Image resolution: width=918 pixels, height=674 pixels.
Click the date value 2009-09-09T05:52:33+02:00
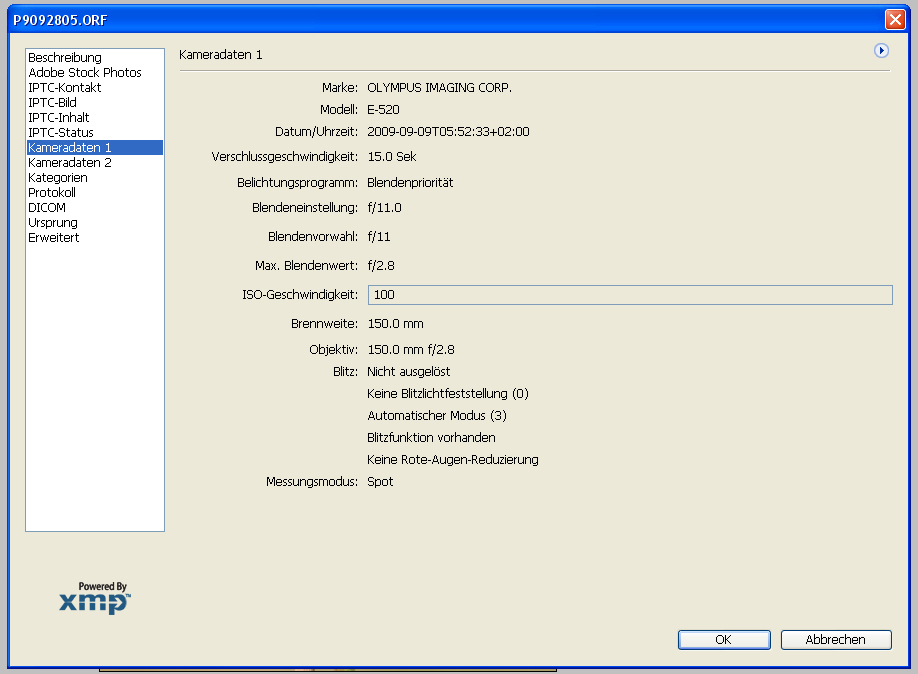(448, 132)
